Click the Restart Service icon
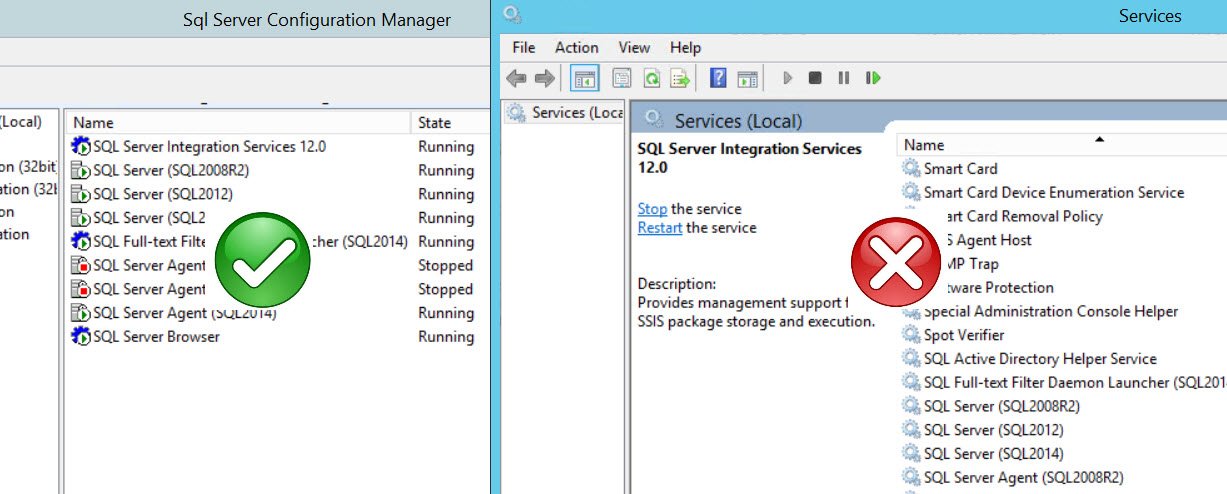 tap(873, 78)
